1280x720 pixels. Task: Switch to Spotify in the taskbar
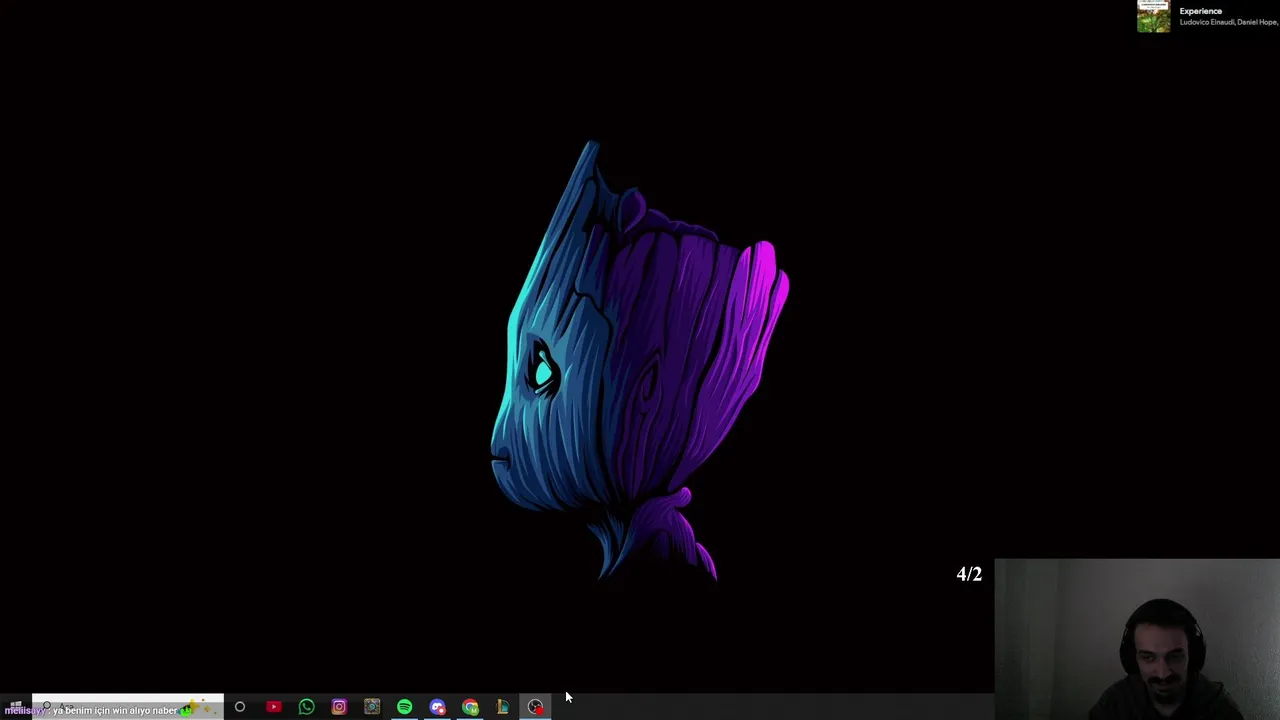tap(405, 707)
